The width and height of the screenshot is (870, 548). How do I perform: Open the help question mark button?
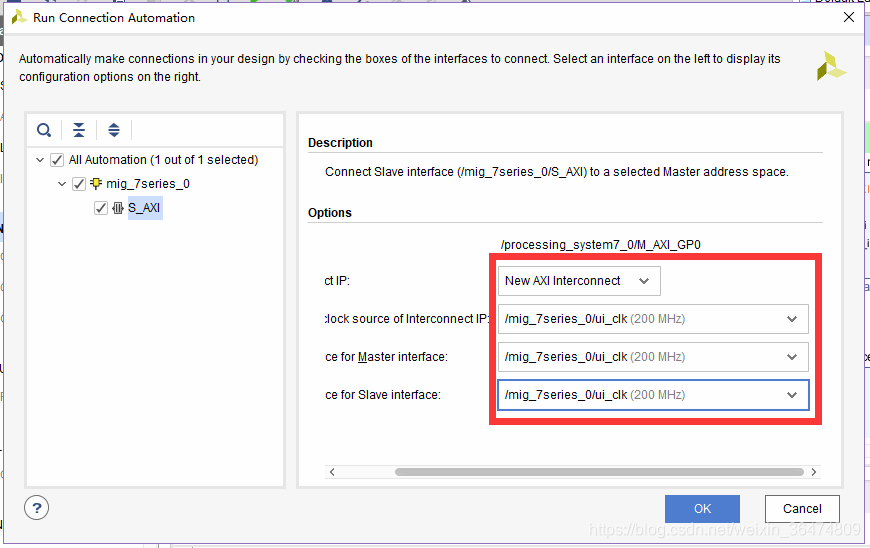pos(37,508)
